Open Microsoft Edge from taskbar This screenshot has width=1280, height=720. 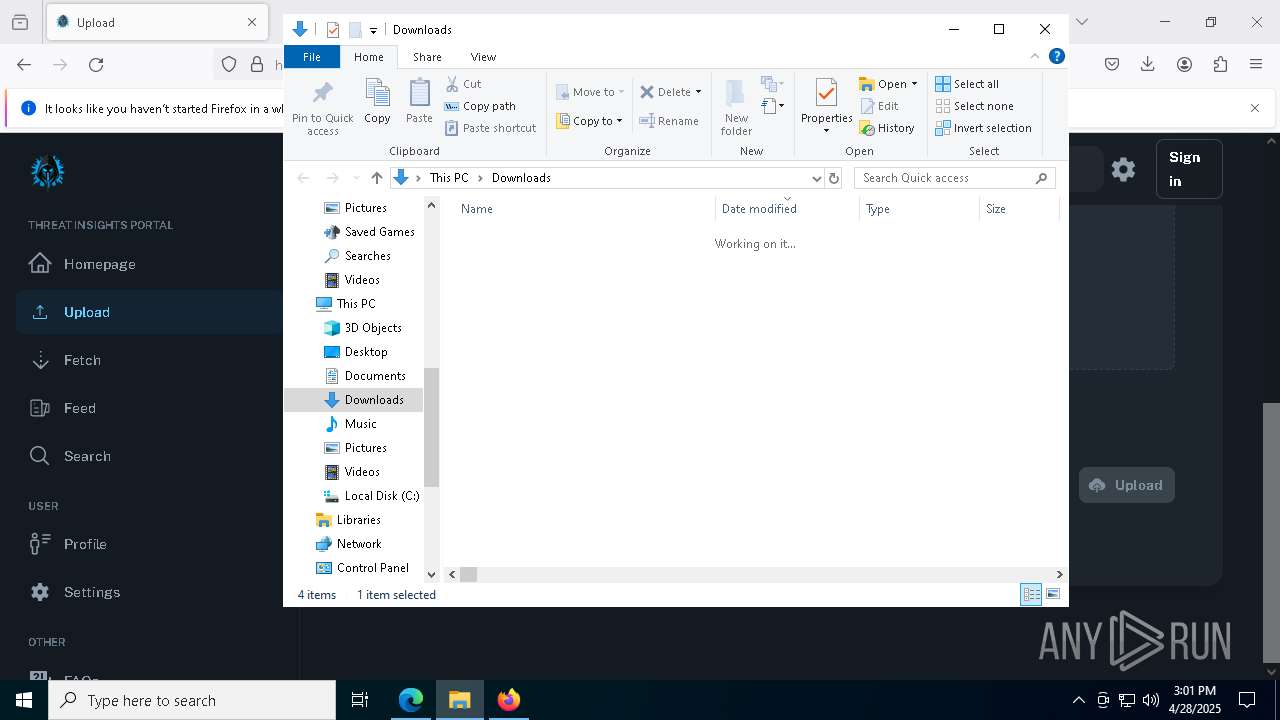pos(411,700)
